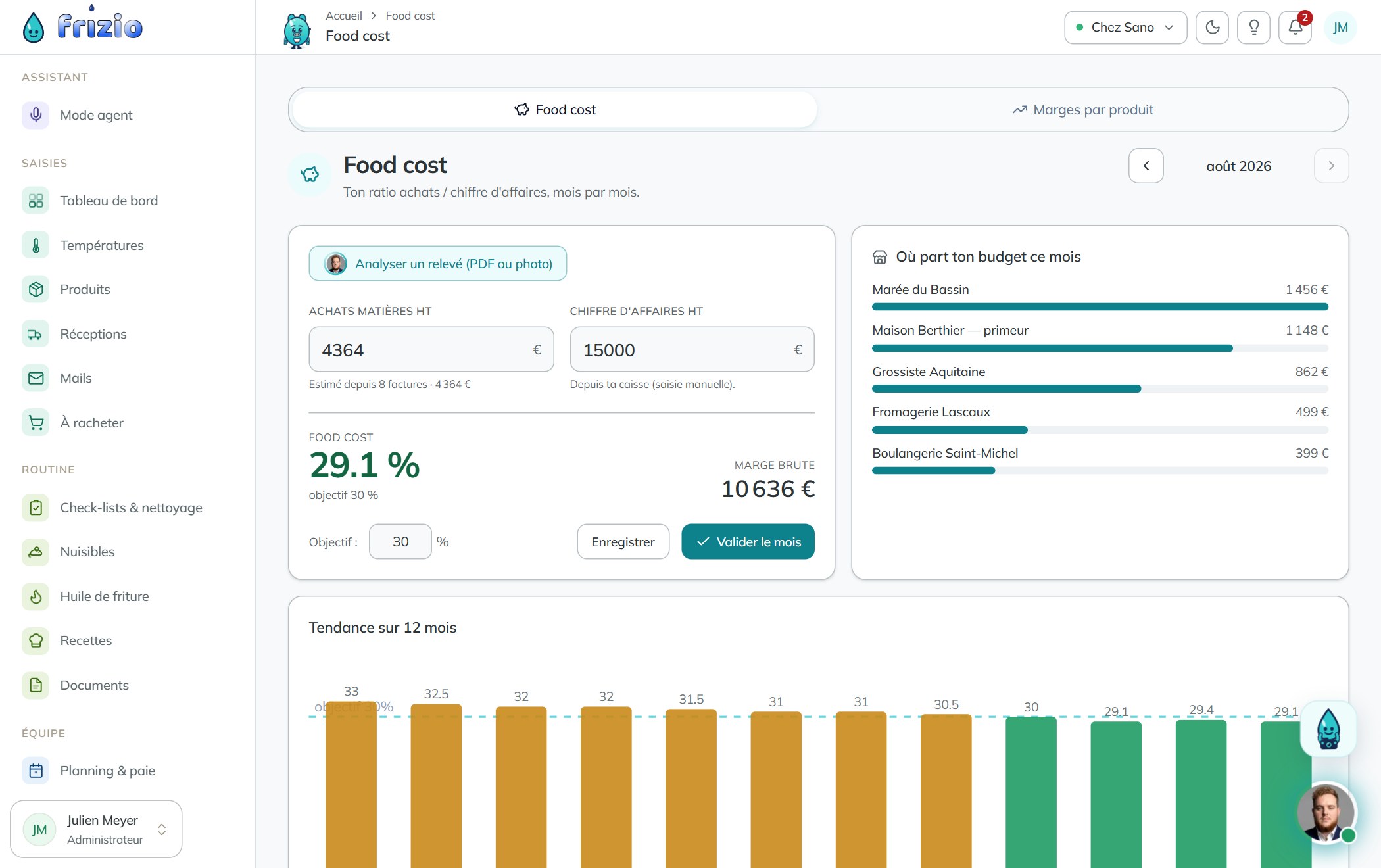Viewport: 1381px width, 868px height.
Task: Open Produits box icon
Action: tap(36, 289)
